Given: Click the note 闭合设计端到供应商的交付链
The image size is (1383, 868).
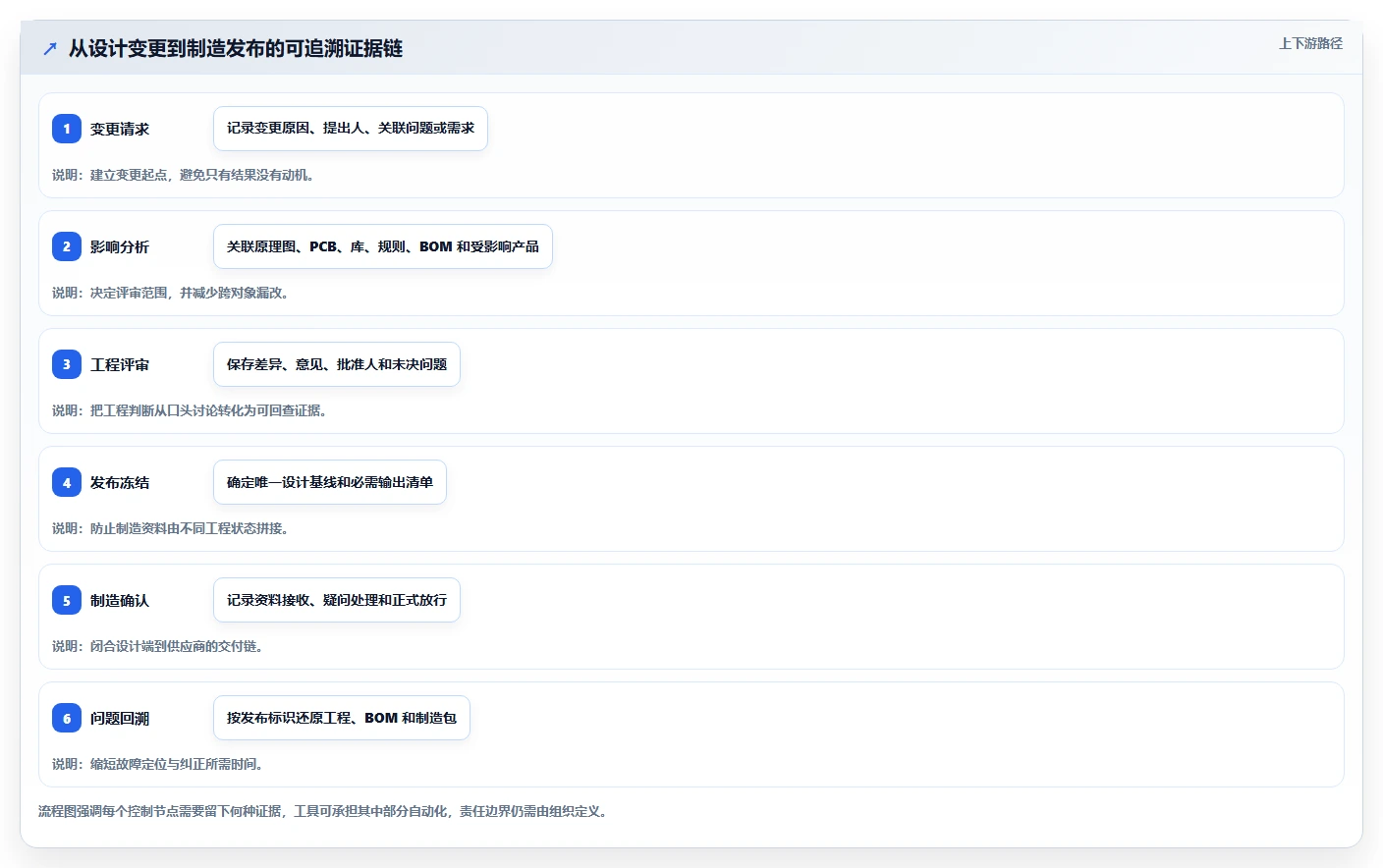Looking at the screenshot, I should pyautogui.click(x=158, y=646).
